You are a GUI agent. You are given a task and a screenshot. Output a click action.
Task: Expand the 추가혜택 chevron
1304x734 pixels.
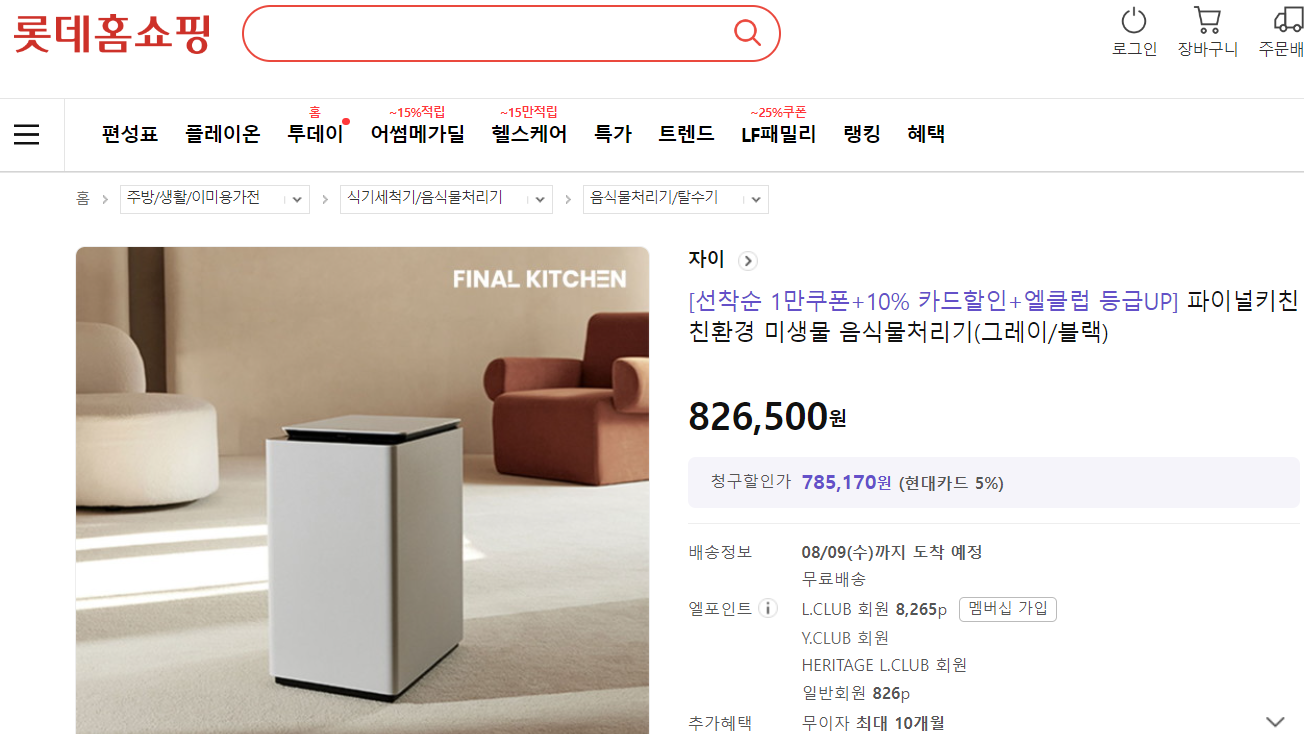coord(1275,721)
